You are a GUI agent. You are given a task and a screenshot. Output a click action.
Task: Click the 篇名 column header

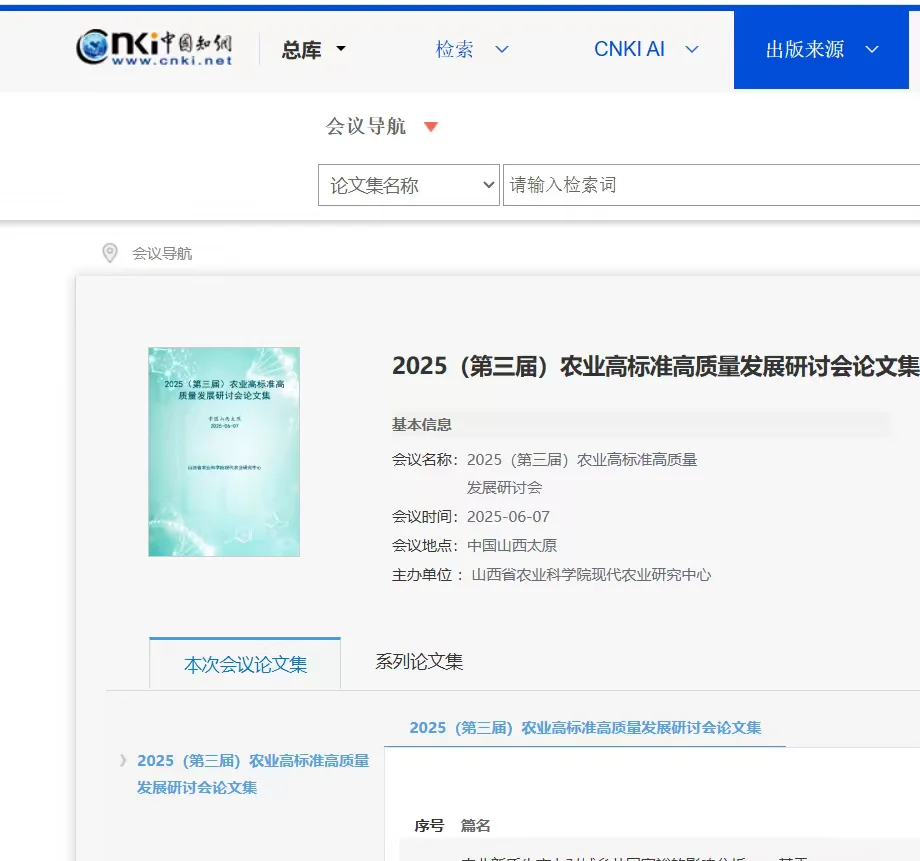pos(477,824)
